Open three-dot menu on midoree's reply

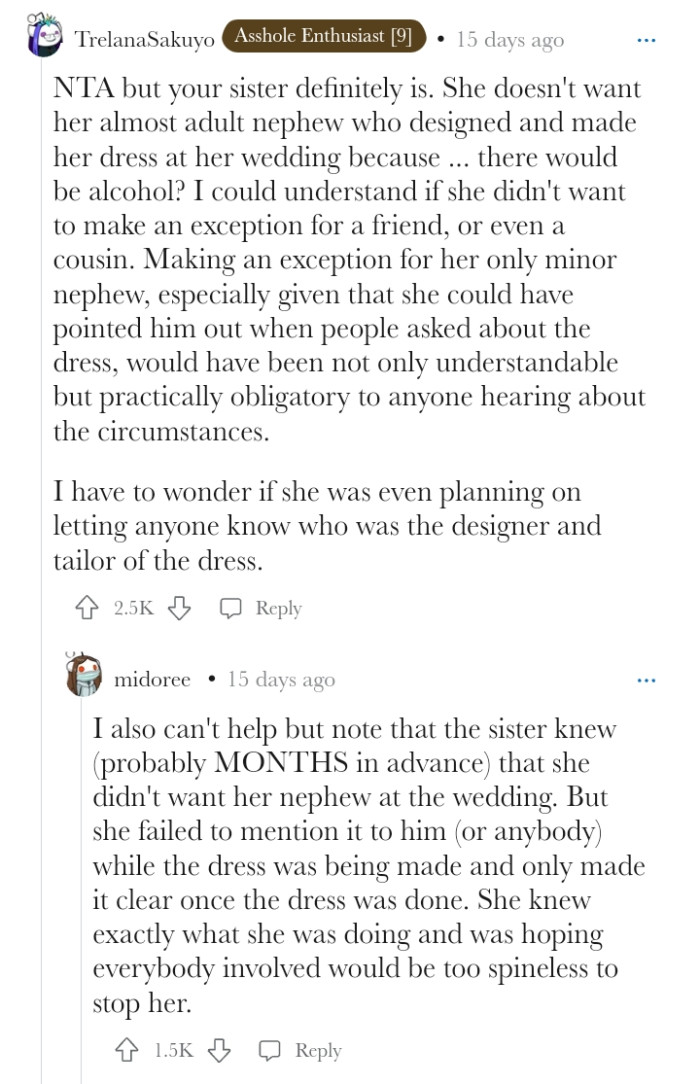[x=646, y=680]
